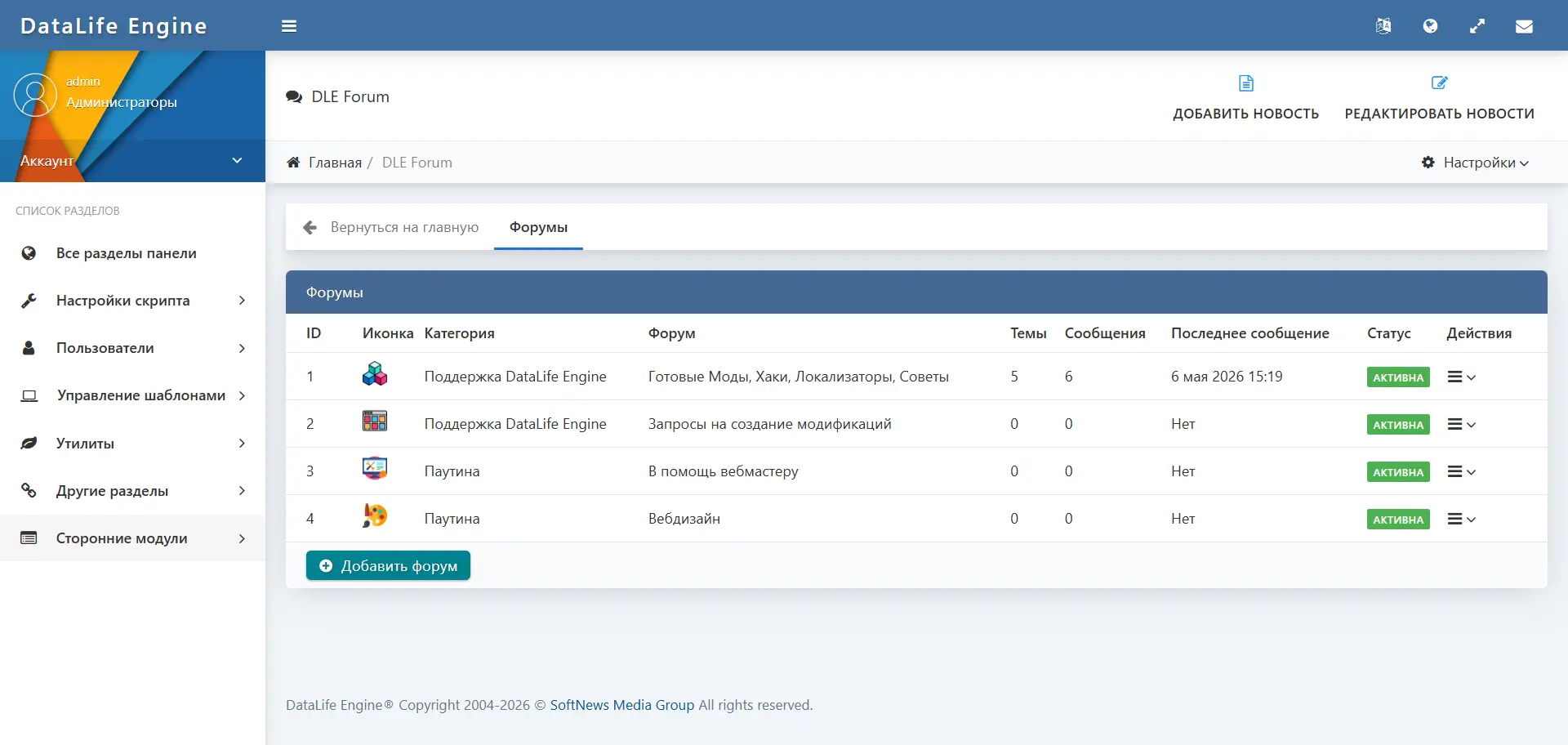Click the globe icon for Все разделы панели
This screenshot has height=745, width=1568.
29,253
